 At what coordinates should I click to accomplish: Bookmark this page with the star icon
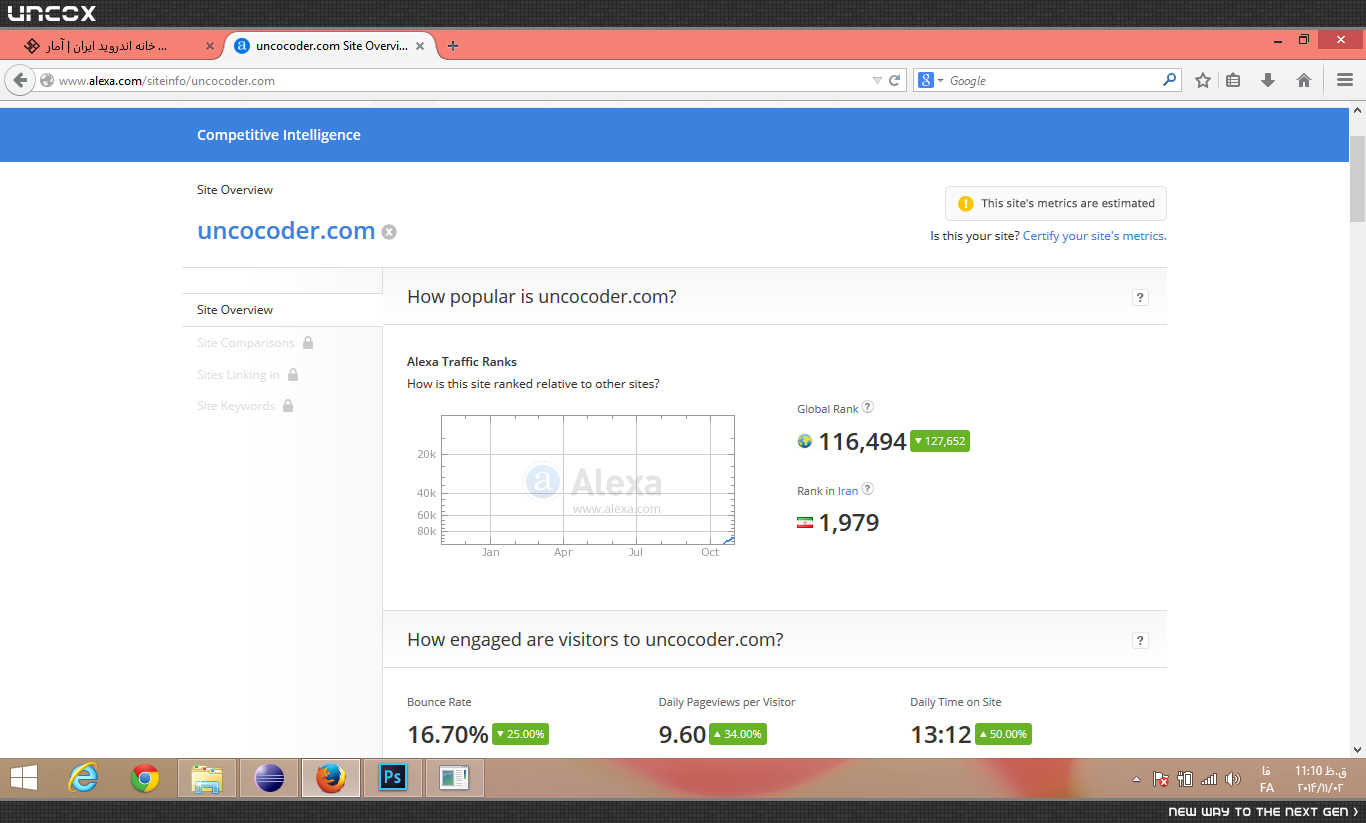pos(1203,80)
